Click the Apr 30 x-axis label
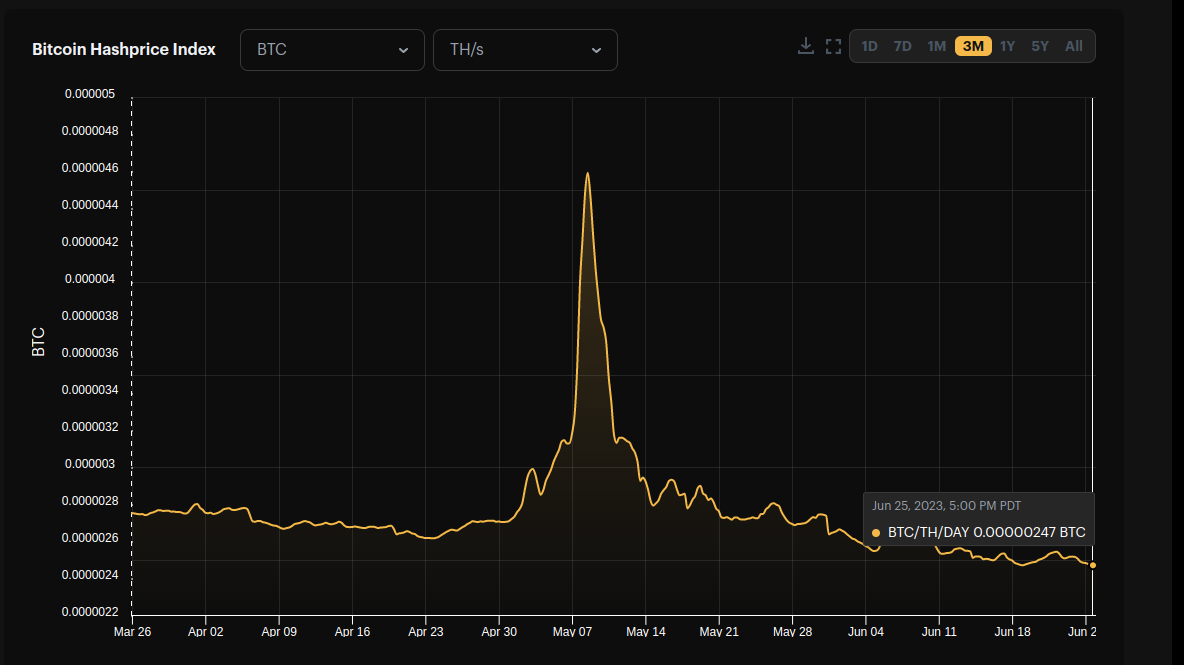The image size is (1184, 665). 499,632
